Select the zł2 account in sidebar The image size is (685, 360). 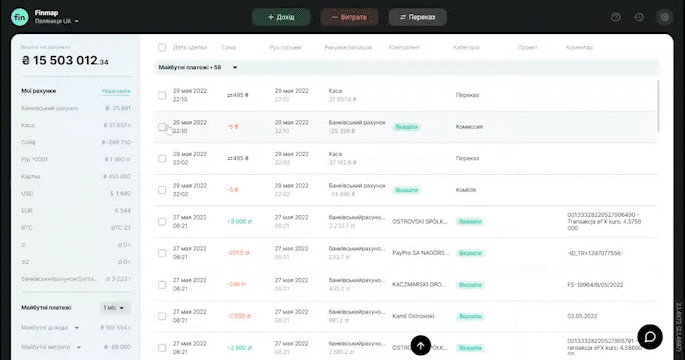point(76,262)
